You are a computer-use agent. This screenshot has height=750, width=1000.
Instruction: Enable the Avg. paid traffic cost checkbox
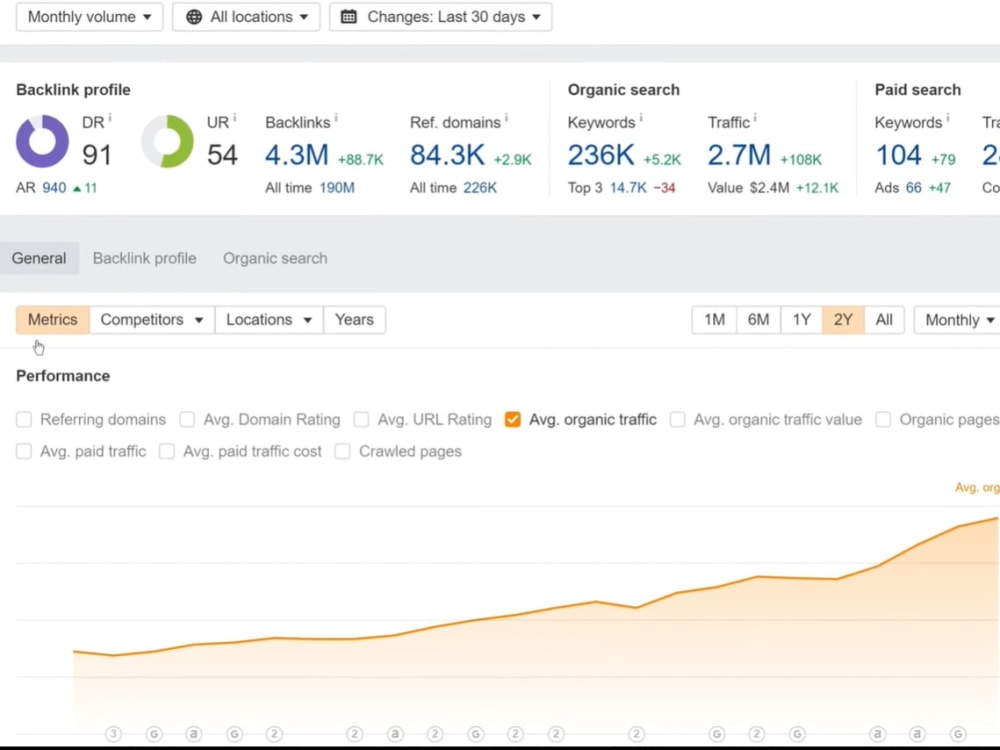click(x=166, y=451)
